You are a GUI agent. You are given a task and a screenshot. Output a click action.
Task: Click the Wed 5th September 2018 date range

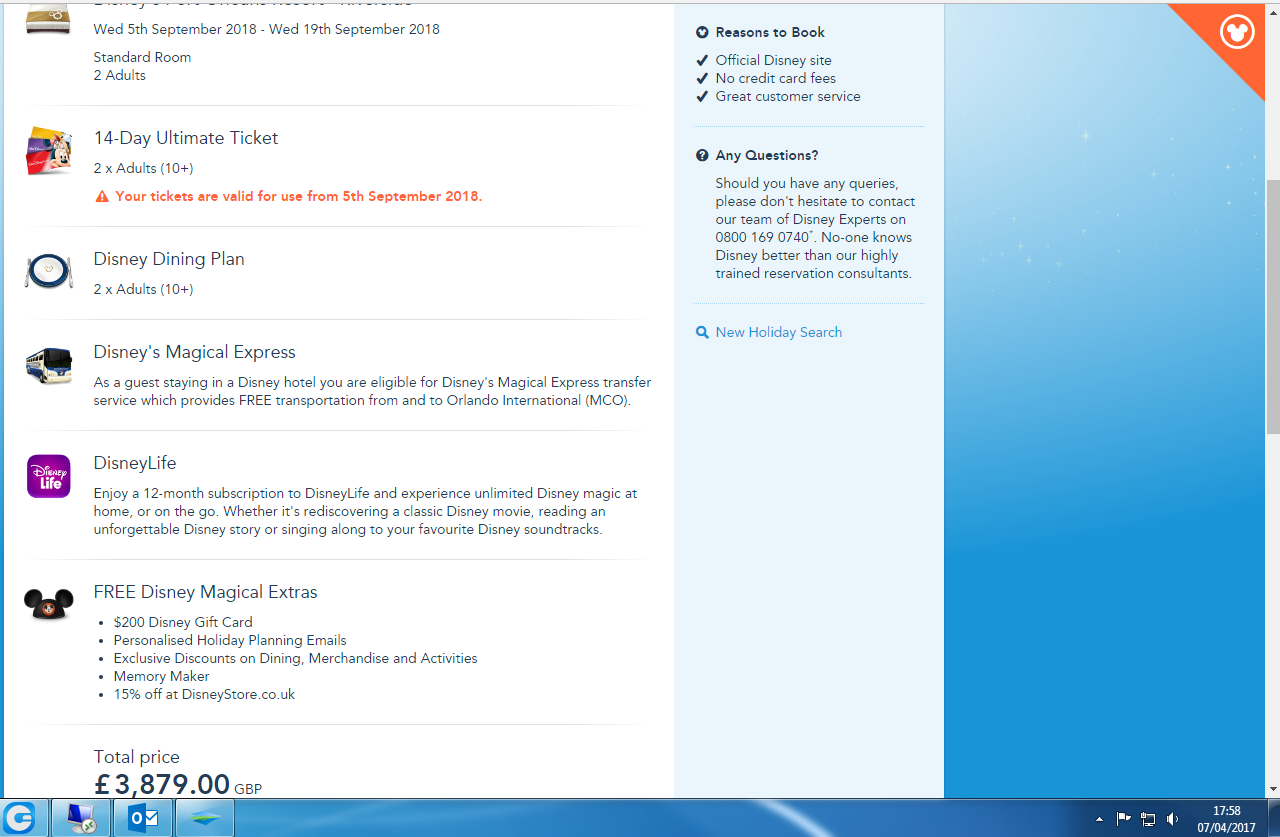pyautogui.click(x=267, y=29)
